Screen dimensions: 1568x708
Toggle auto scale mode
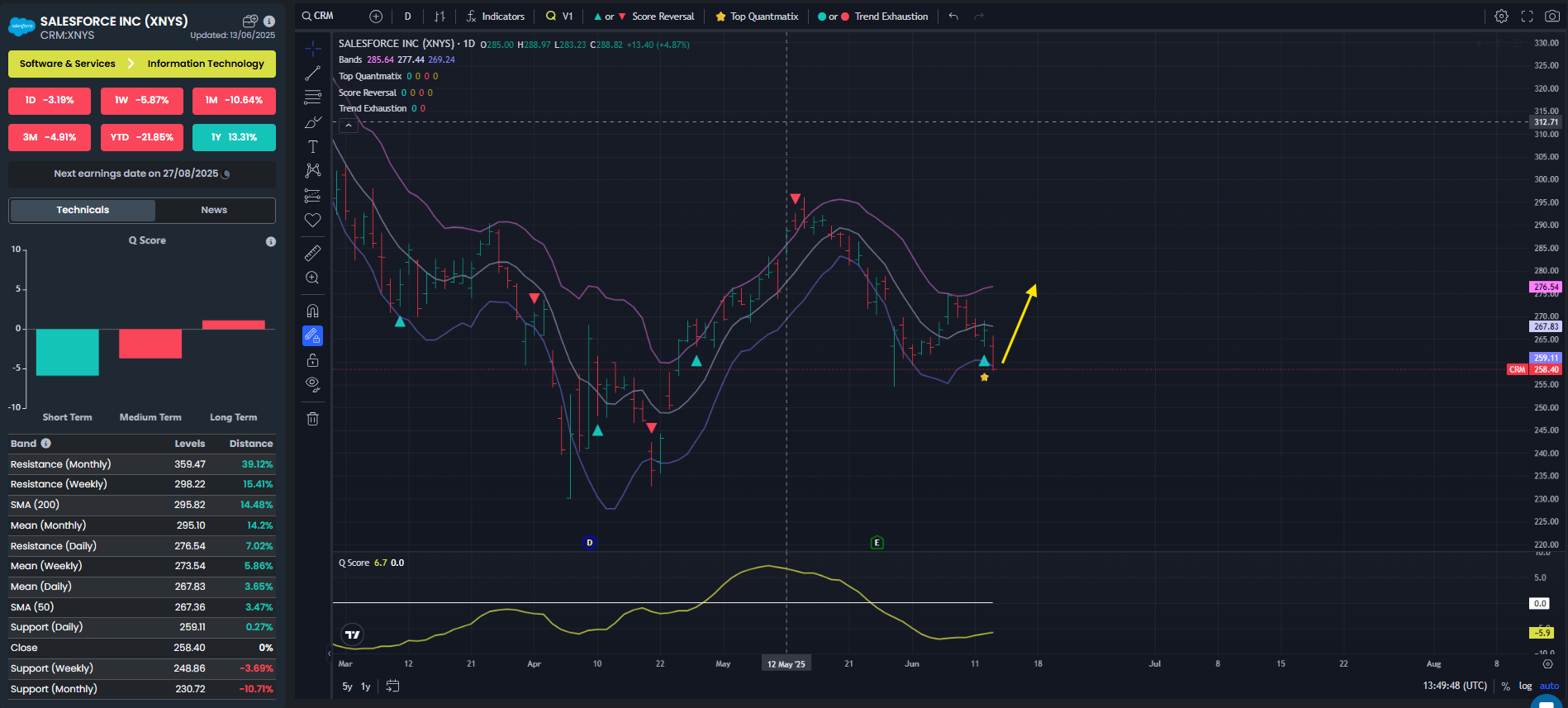tap(1549, 687)
